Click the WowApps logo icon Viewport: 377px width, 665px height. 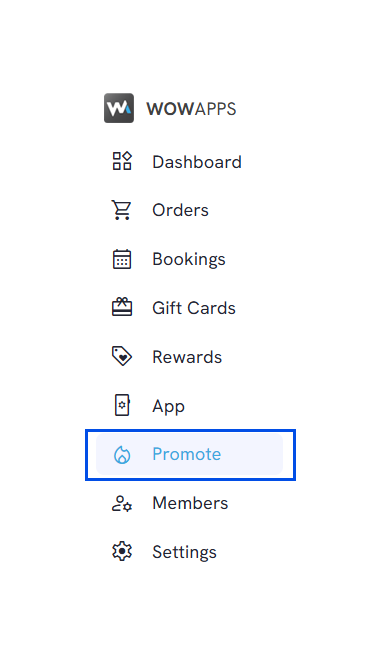[119, 108]
